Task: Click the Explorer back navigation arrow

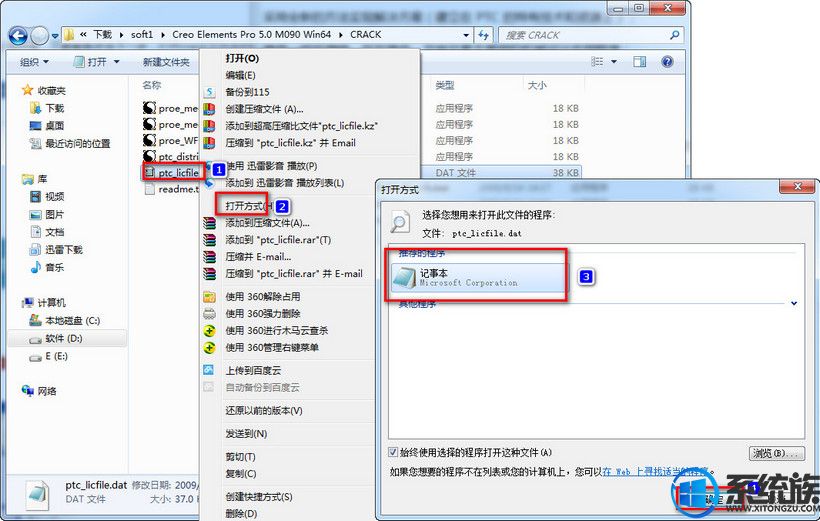Action: point(18,36)
